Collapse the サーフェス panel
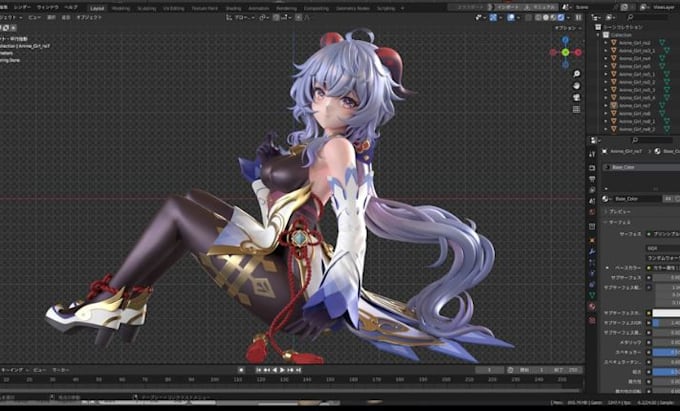The width and height of the screenshot is (680, 411). tap(618, 222)
